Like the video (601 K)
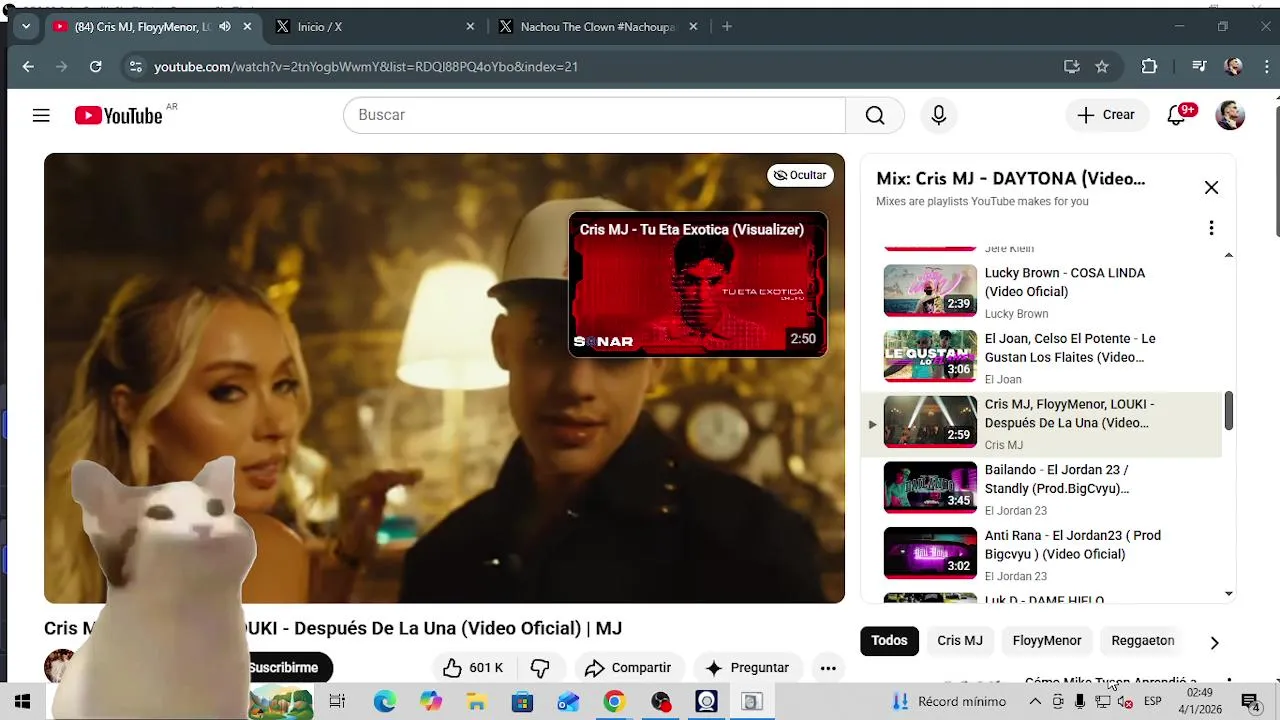Viewport: 1280px width, 720px height. click(x=474, y=668)
